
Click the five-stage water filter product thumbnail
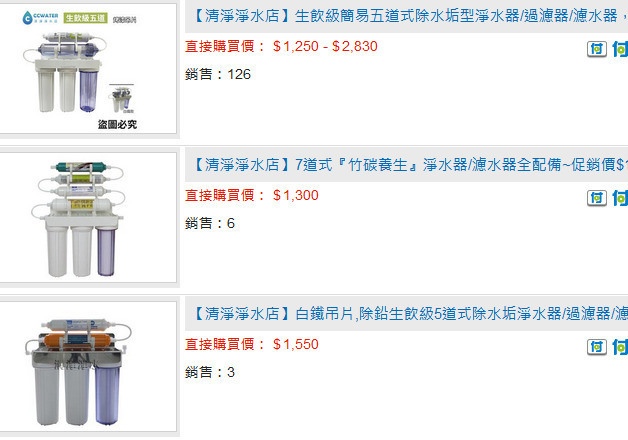click(88, 68)
